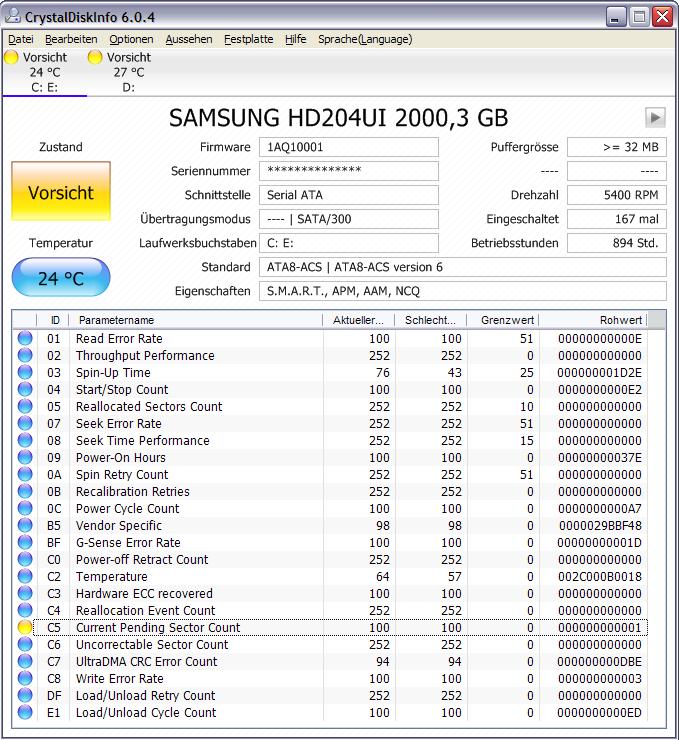
Task: Open the Festplatte menu
Action: (249, 39)
